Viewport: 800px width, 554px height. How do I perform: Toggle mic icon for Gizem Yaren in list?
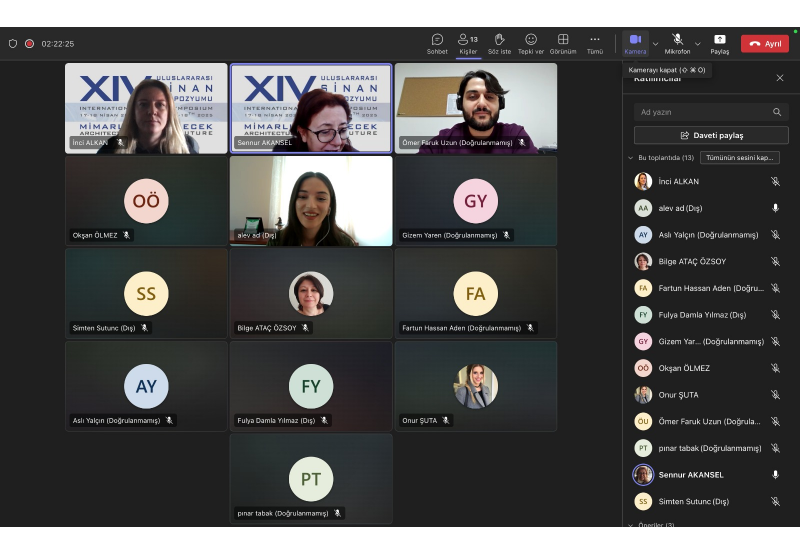coord(775,341)
